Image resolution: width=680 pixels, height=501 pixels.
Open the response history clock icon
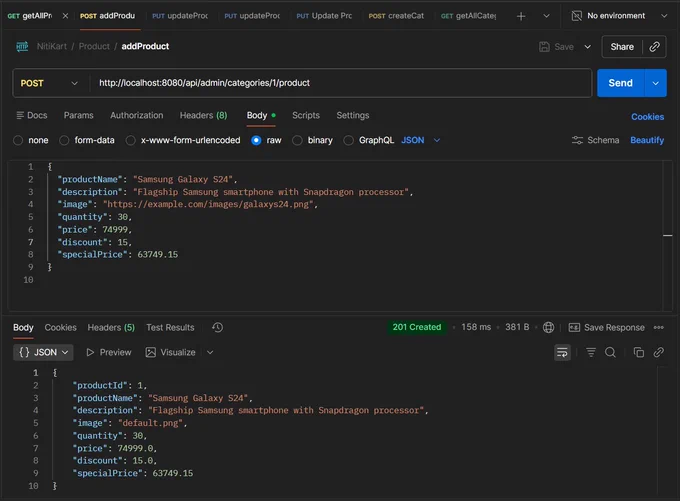(x=218, y=327)
